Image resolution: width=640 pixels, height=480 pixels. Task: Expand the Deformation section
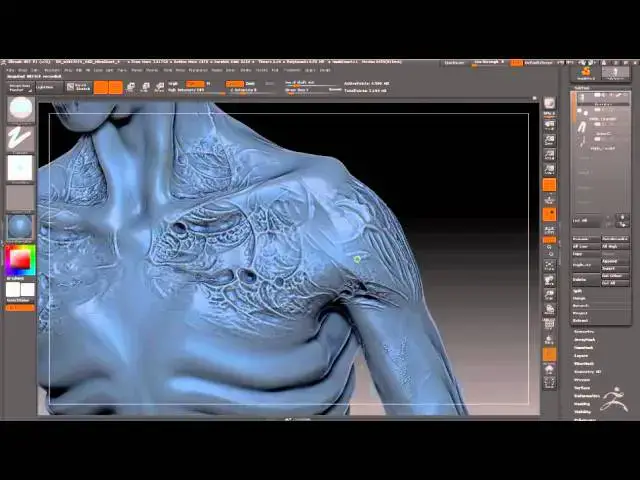tap(587, 396)
